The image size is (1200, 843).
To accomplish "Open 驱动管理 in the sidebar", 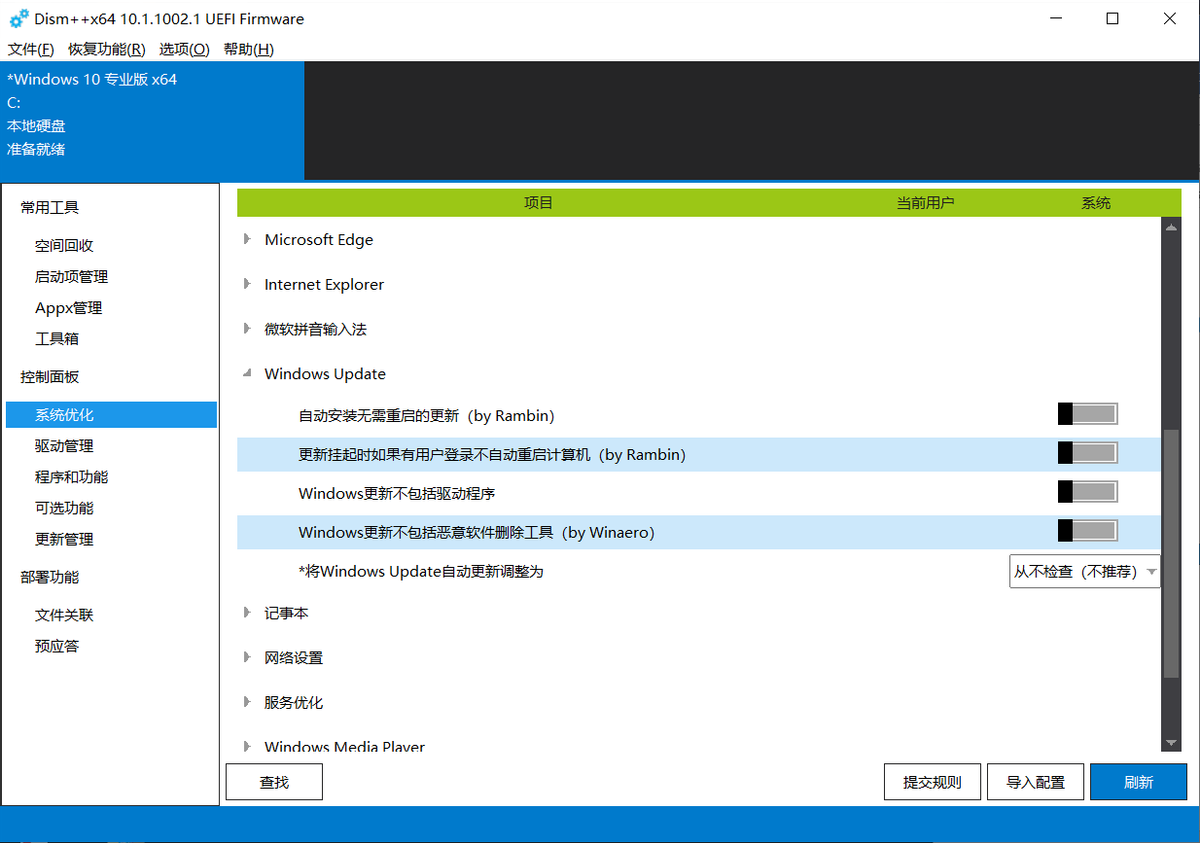I will pos(64,446).
